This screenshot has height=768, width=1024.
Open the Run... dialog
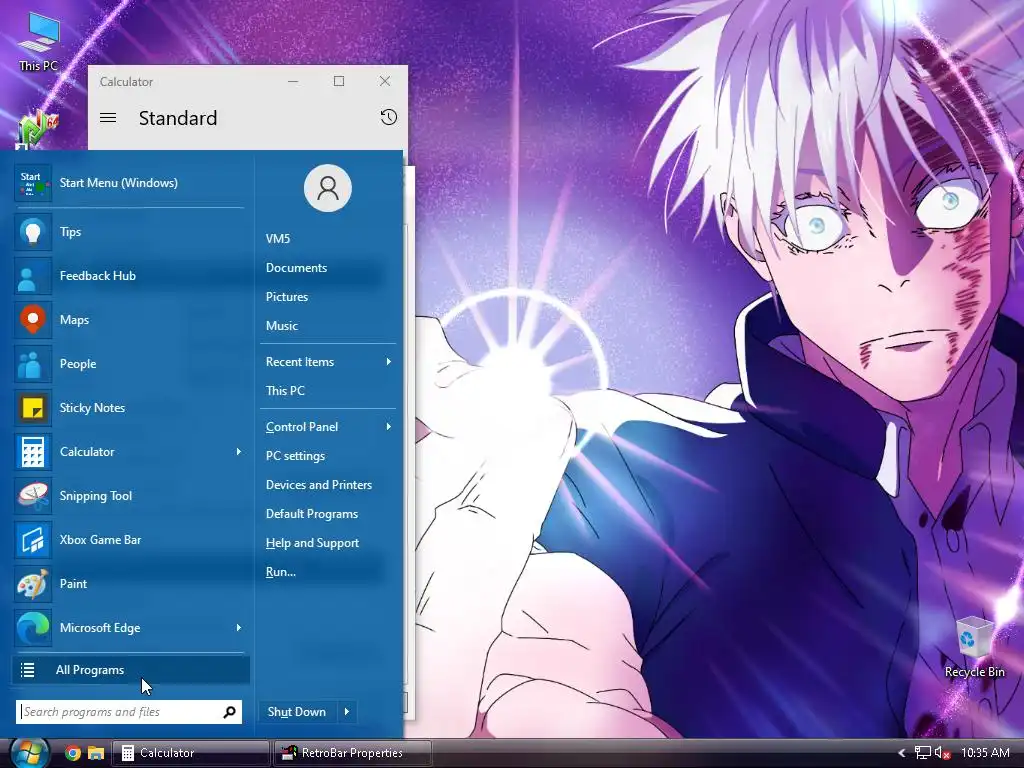point(281,572)
